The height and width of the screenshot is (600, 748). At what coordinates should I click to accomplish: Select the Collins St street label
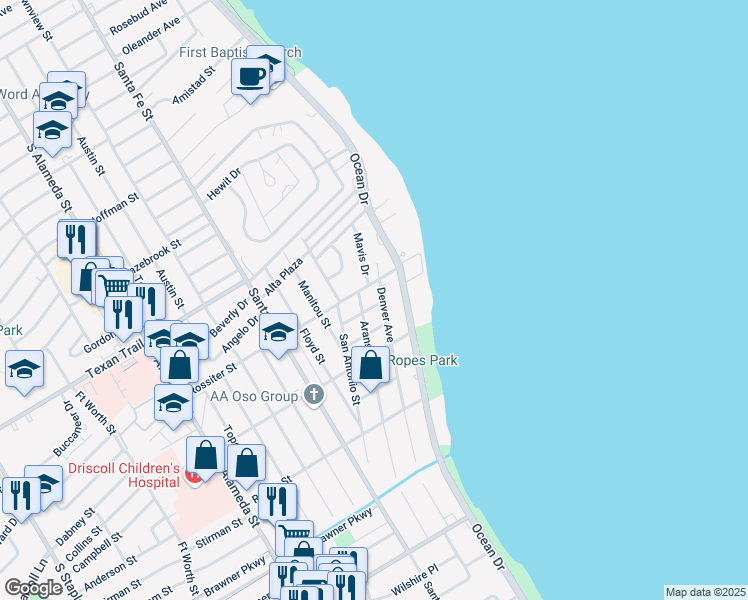click(84, 544)
